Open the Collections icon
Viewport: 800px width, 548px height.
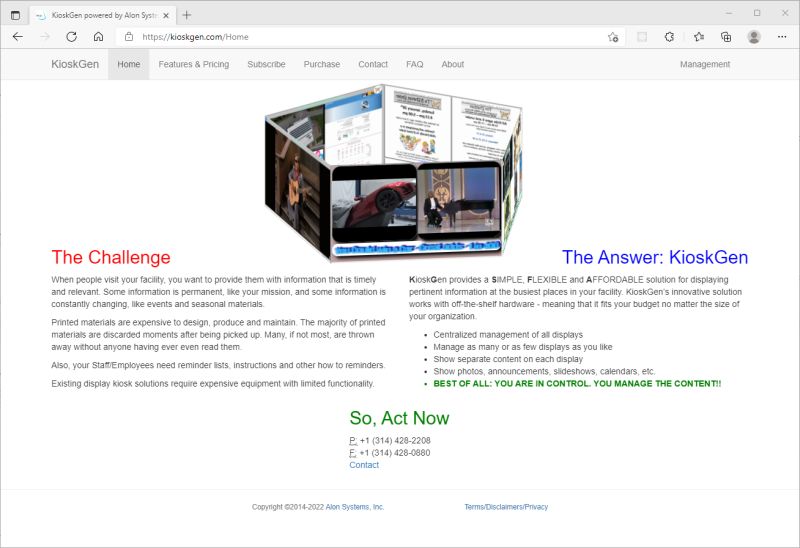[x=726, y=37]
